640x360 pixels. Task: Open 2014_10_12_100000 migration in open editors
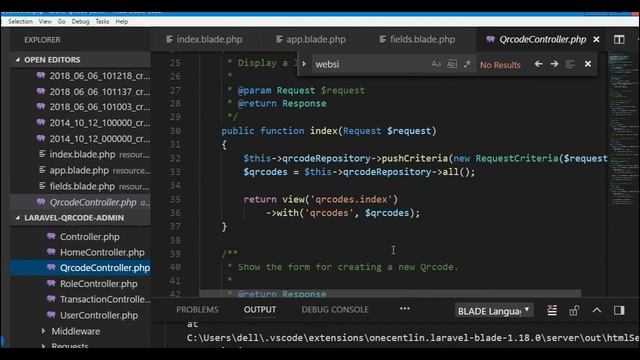tap(80, 123)
